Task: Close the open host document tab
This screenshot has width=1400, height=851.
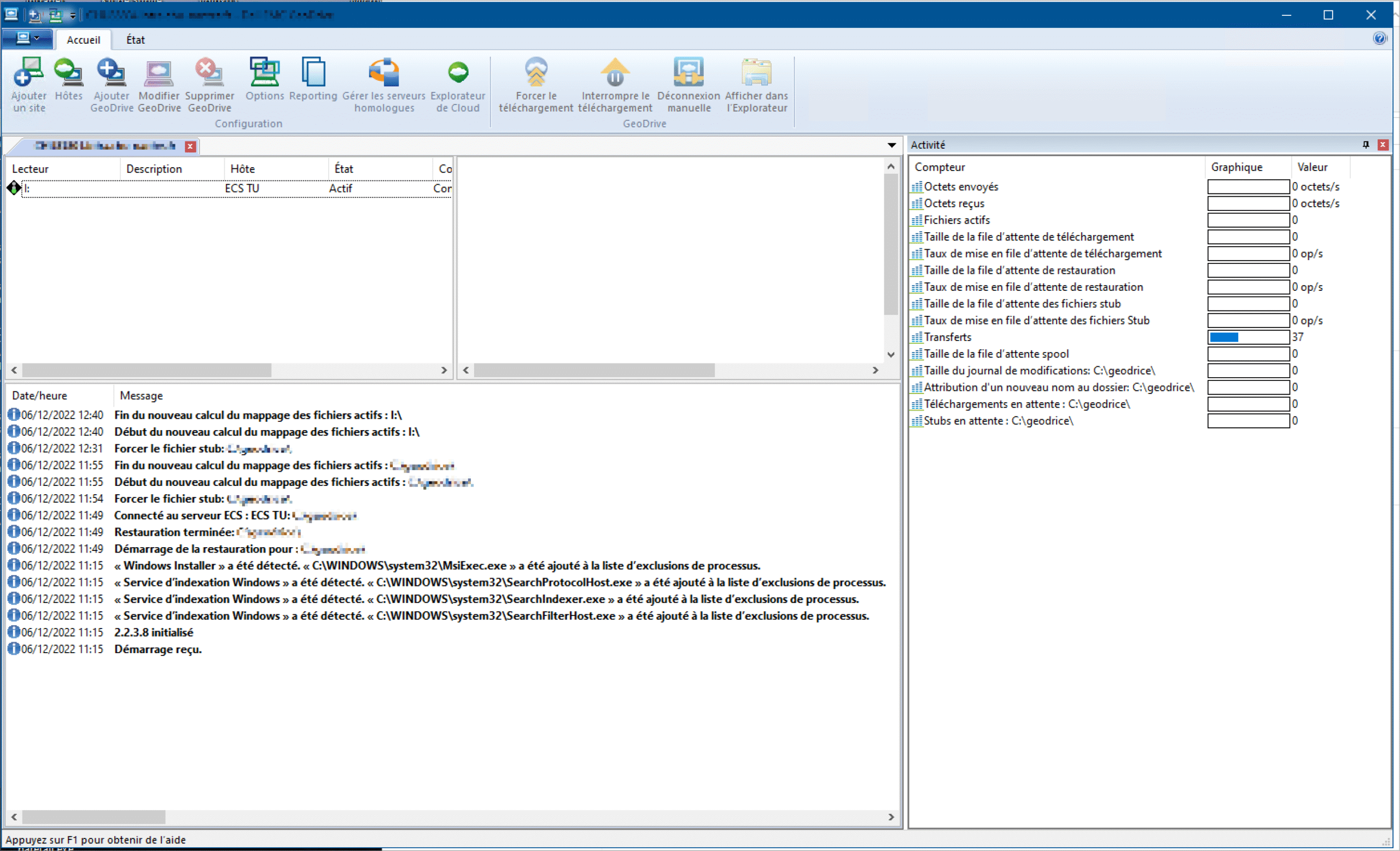Action: click(190, 146)
